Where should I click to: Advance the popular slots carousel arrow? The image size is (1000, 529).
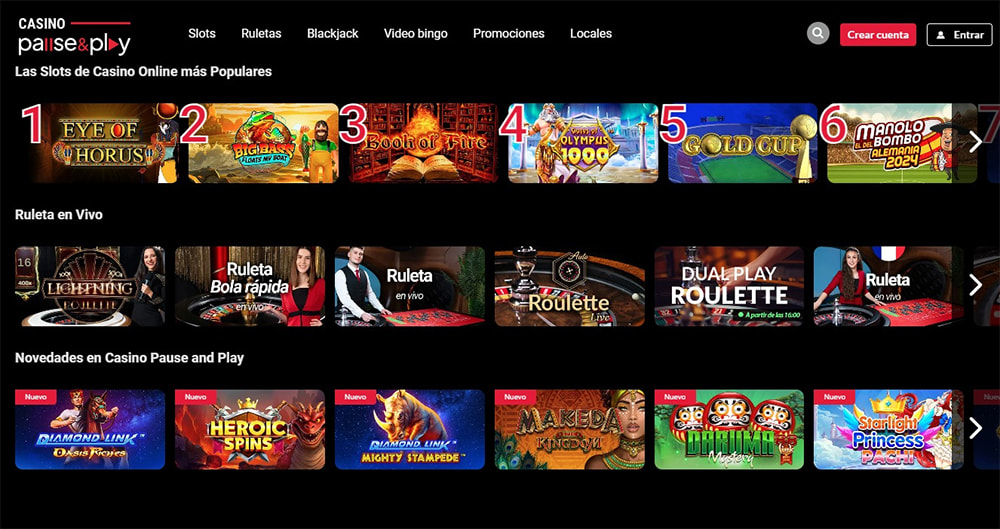point(975,142)
